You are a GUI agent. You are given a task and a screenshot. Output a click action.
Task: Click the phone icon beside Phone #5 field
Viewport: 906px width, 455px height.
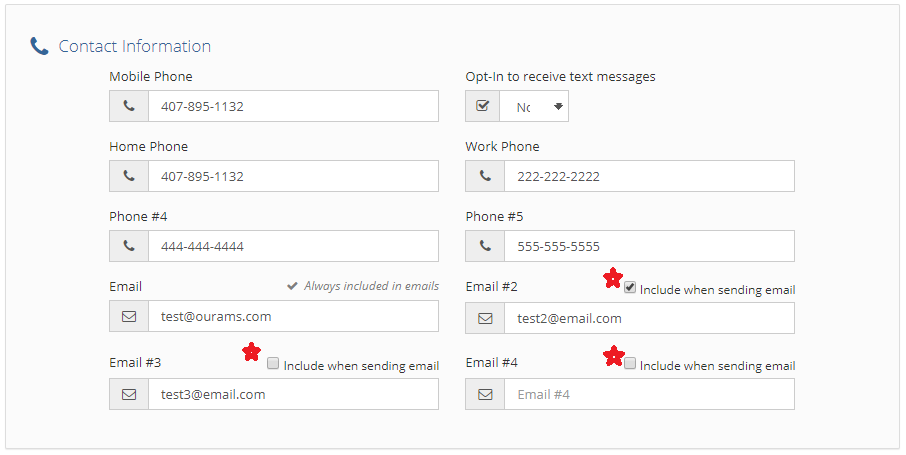click(x=485, y=246)
